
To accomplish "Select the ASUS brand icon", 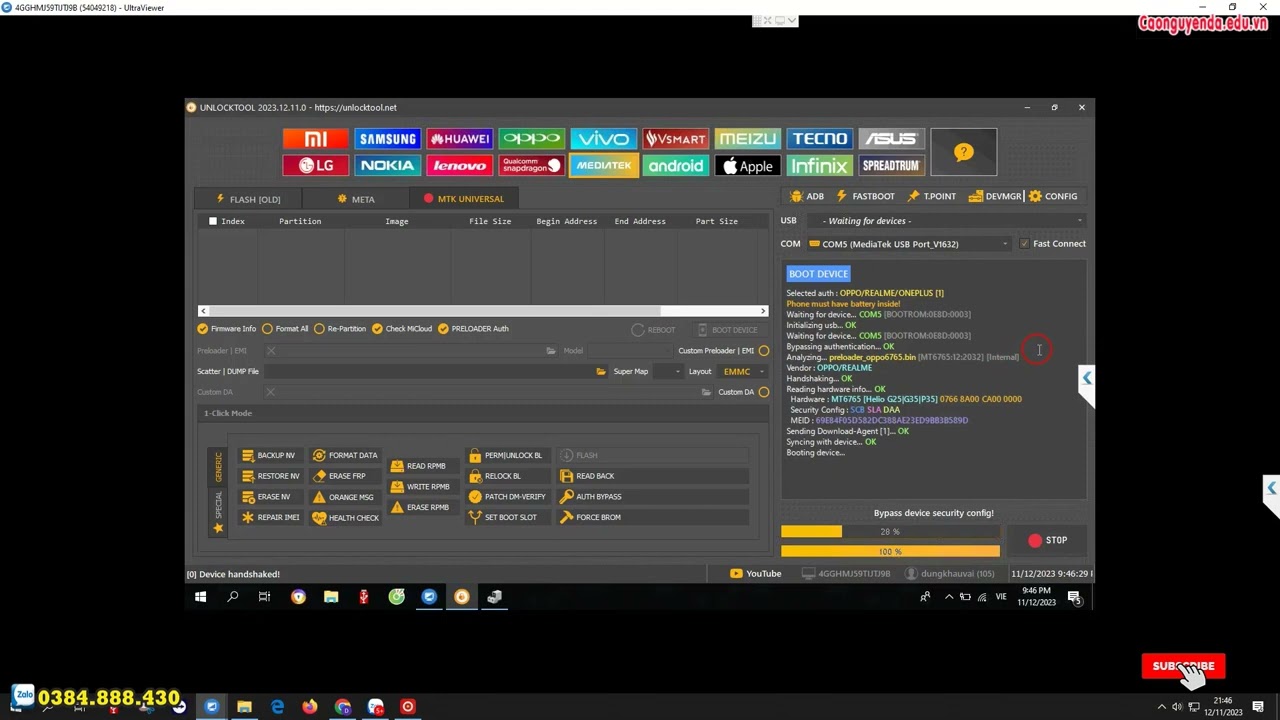I will pos(891,139).
